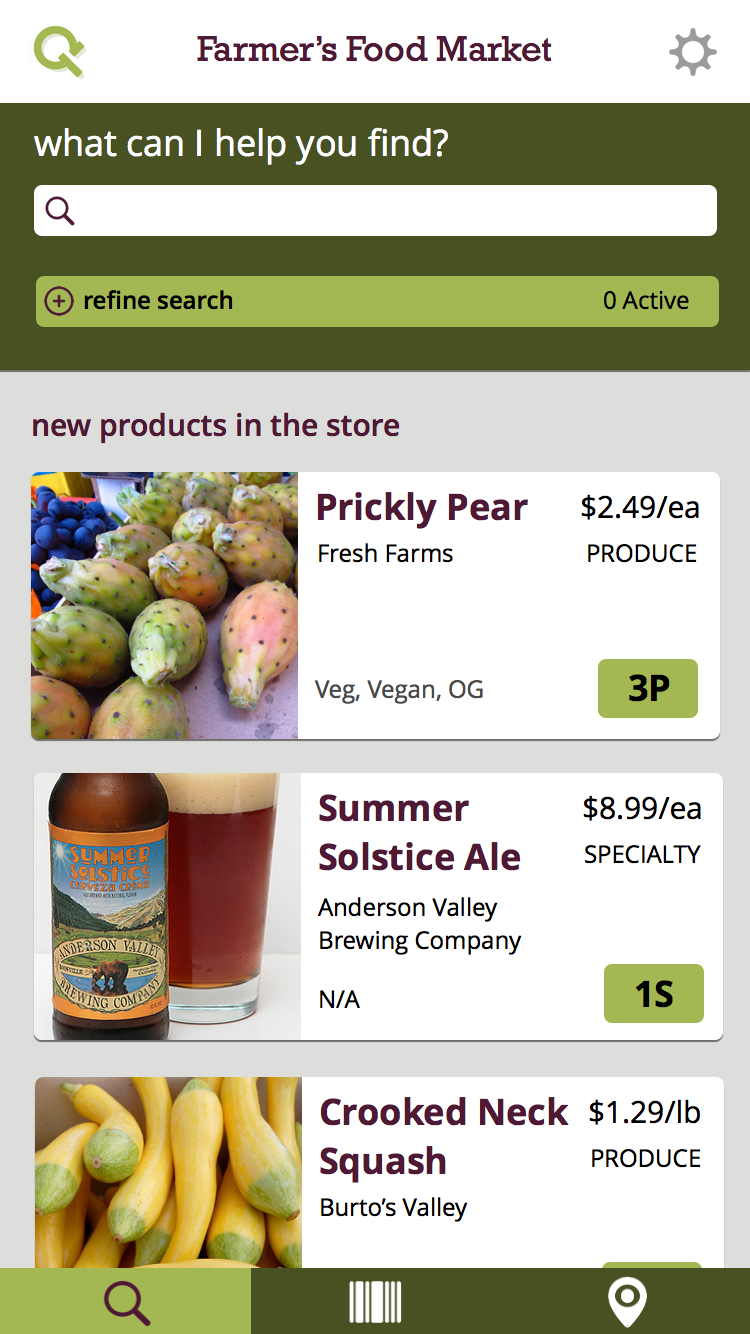This screenshot has width=750, height=1334.
Task: Open the Prickly Pear product photo
Action: 165,606
